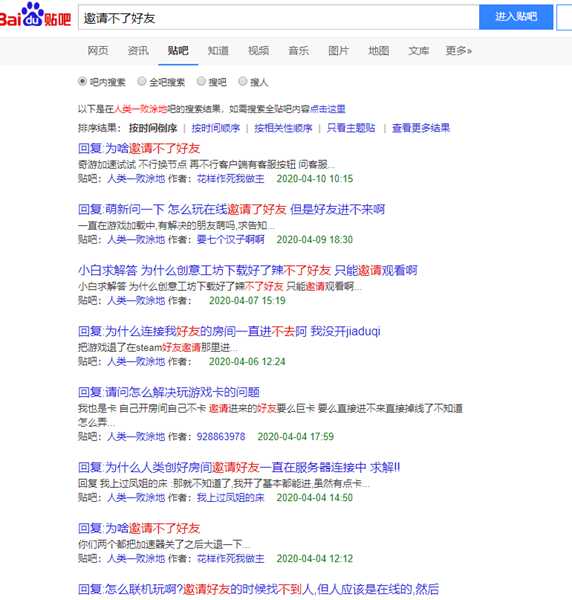
Task: Open result 怎么联机玩啊?邀请好友的时候找不到人
Action: (x=258, y=589)
